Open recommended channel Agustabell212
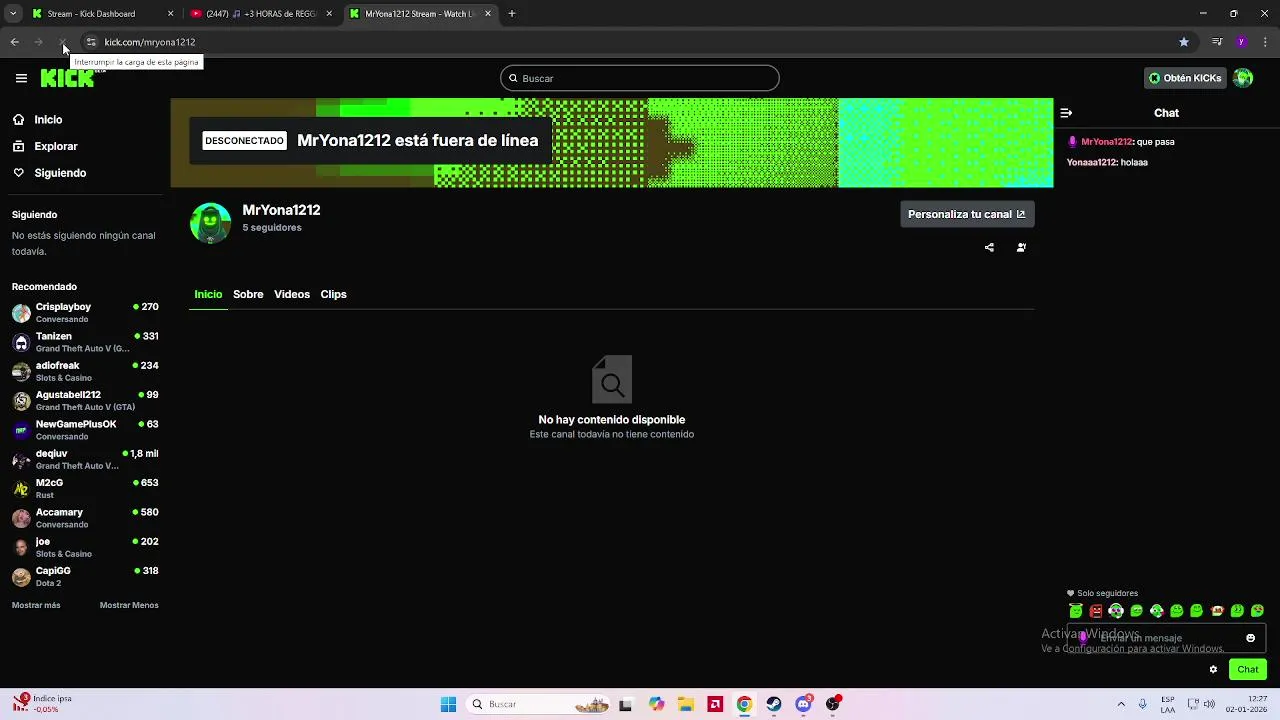Viewport: 1280px width, 720px height. click(x=85, y=400)
